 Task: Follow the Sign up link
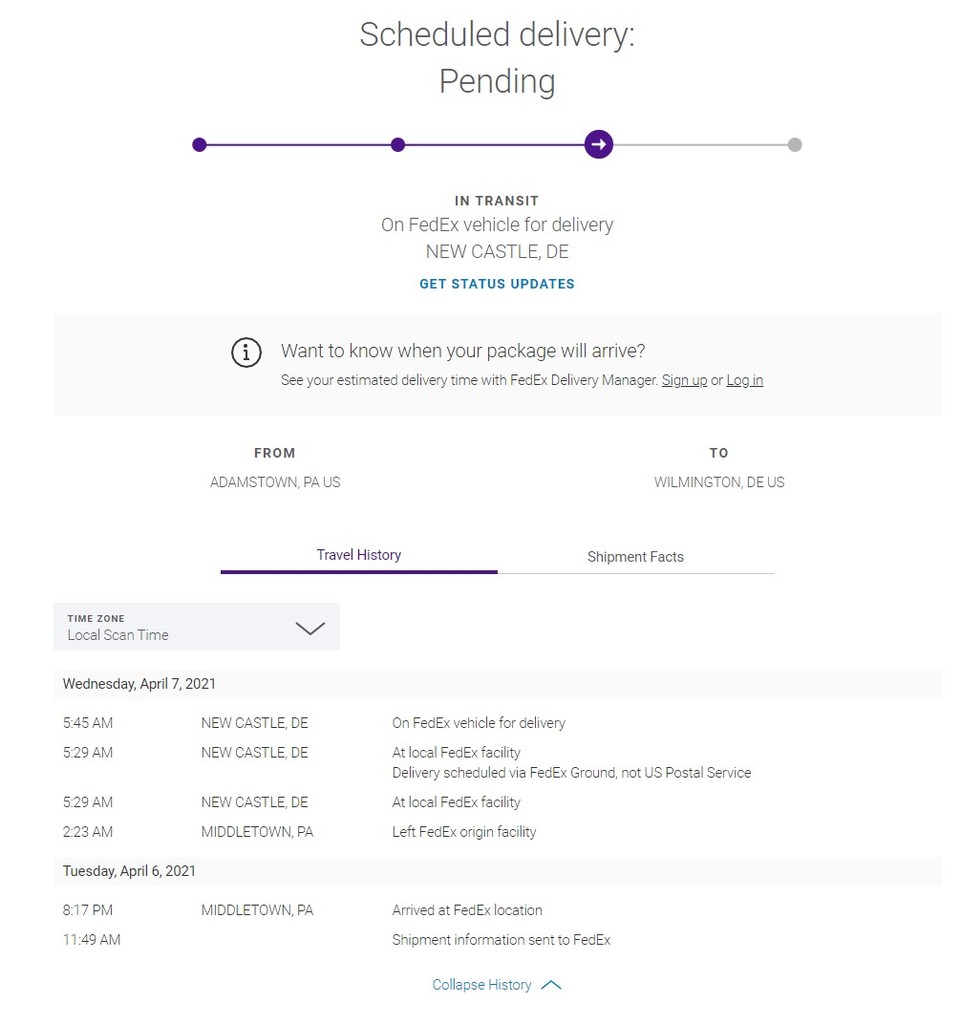tap(684, 380)
